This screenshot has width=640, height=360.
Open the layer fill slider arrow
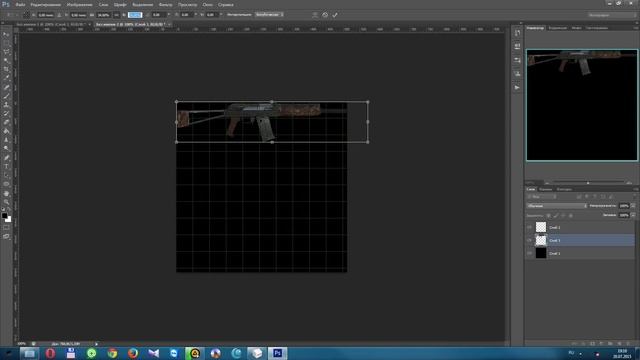click(633, 216)
